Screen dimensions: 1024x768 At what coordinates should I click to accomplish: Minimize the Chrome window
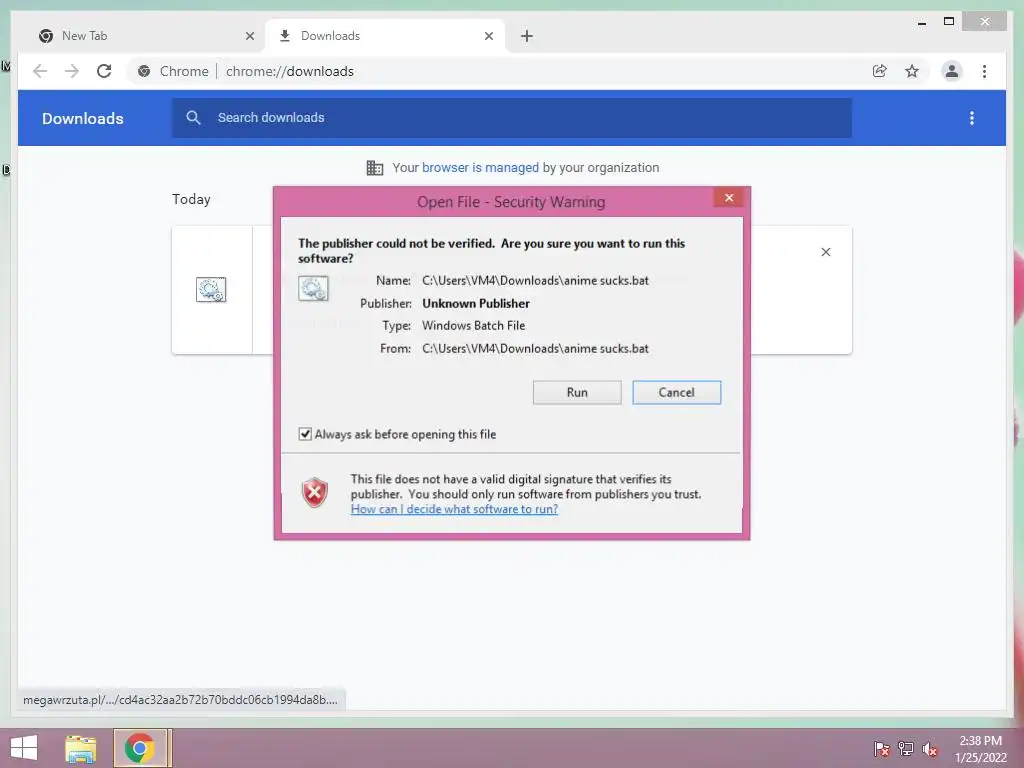click(922, 22)
